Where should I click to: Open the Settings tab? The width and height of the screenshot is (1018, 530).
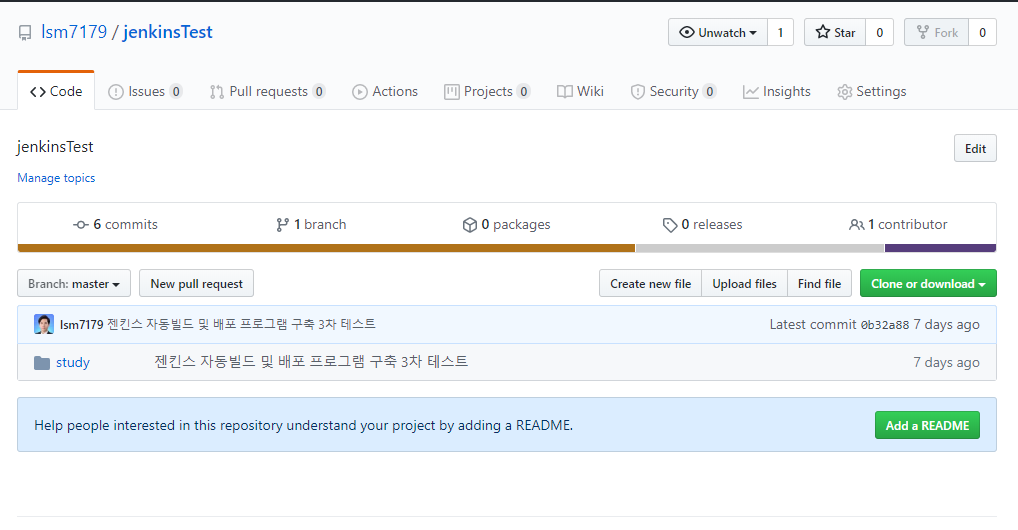872,92
